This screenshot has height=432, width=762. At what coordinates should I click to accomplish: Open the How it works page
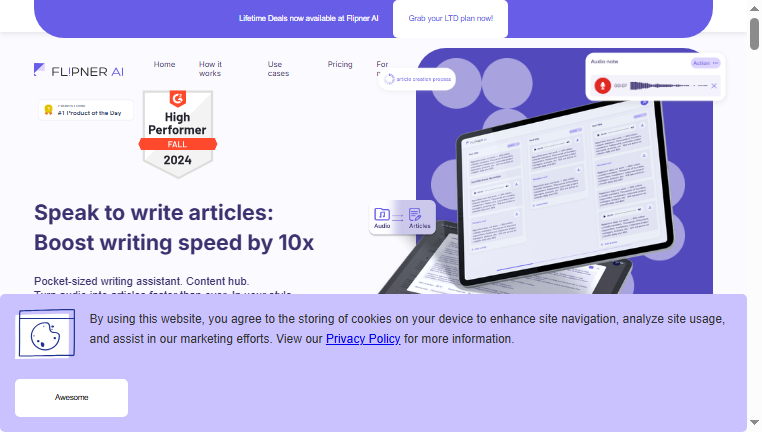(x=210, y=69)
